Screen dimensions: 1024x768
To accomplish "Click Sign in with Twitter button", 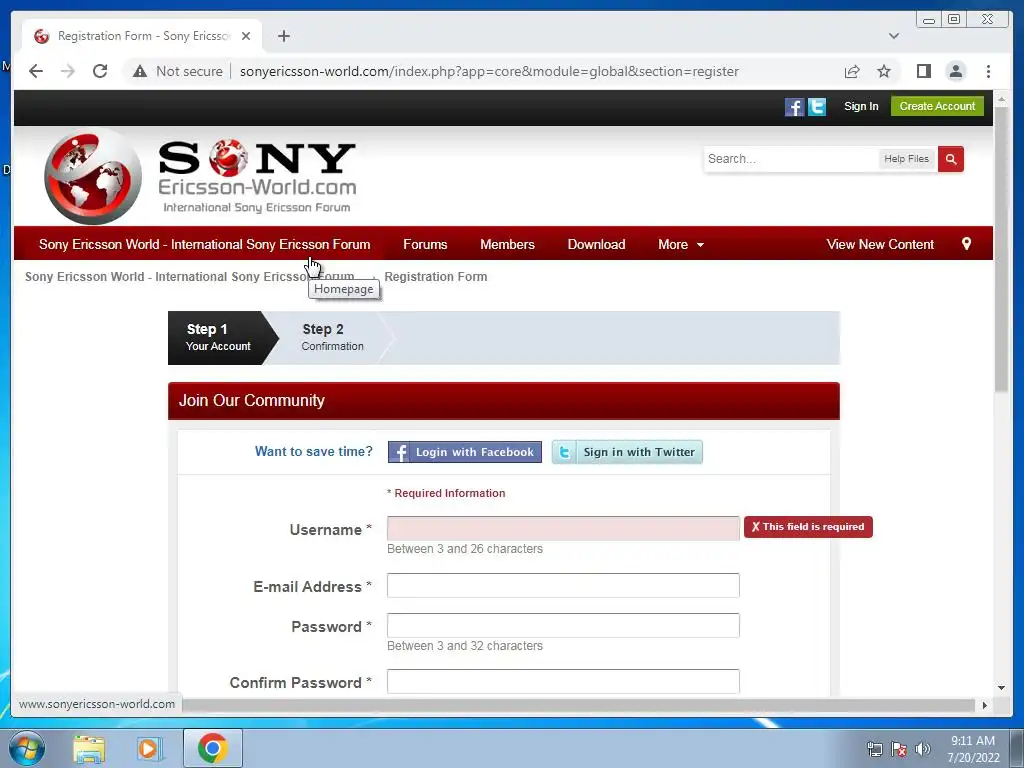I will coord(627,452).
